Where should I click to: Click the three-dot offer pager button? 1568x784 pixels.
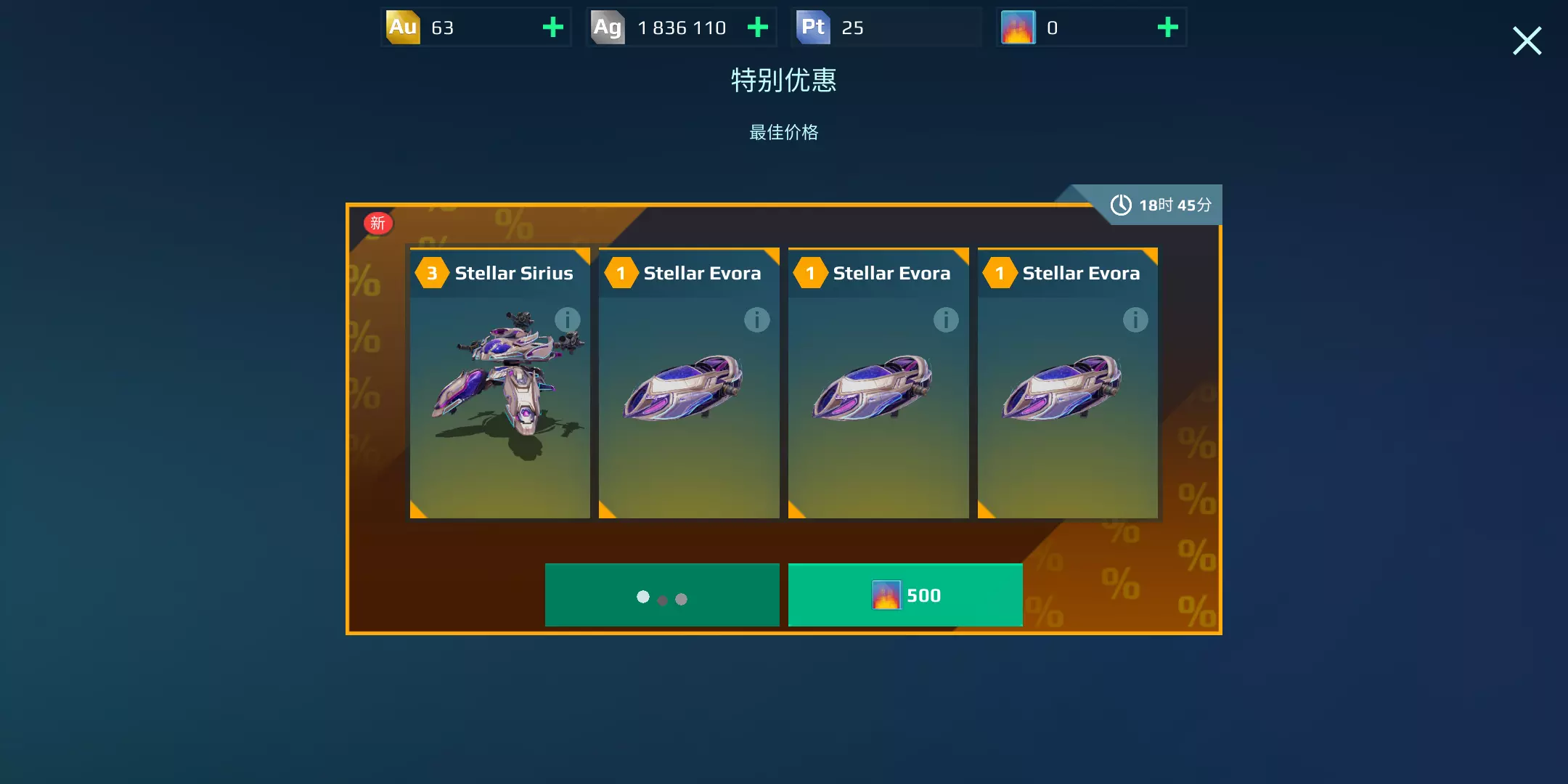662,595
